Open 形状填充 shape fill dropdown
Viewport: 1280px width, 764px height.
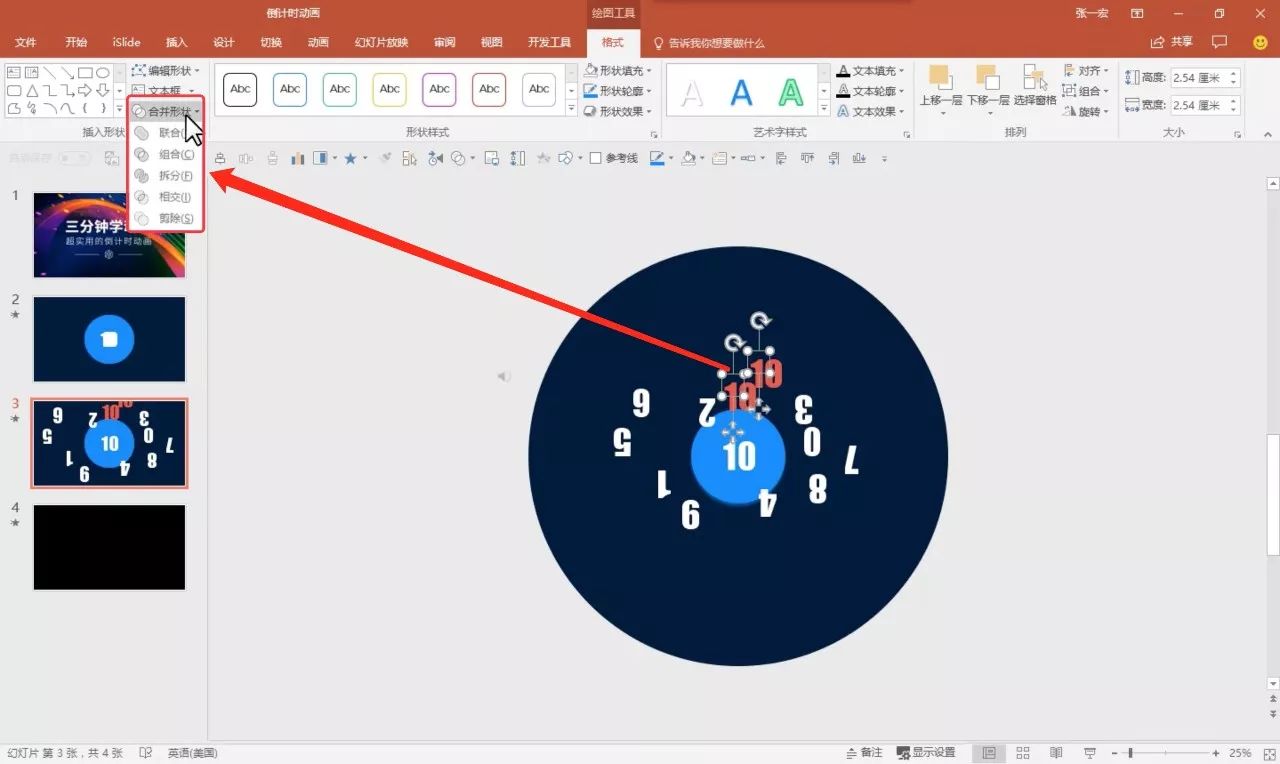618,71
